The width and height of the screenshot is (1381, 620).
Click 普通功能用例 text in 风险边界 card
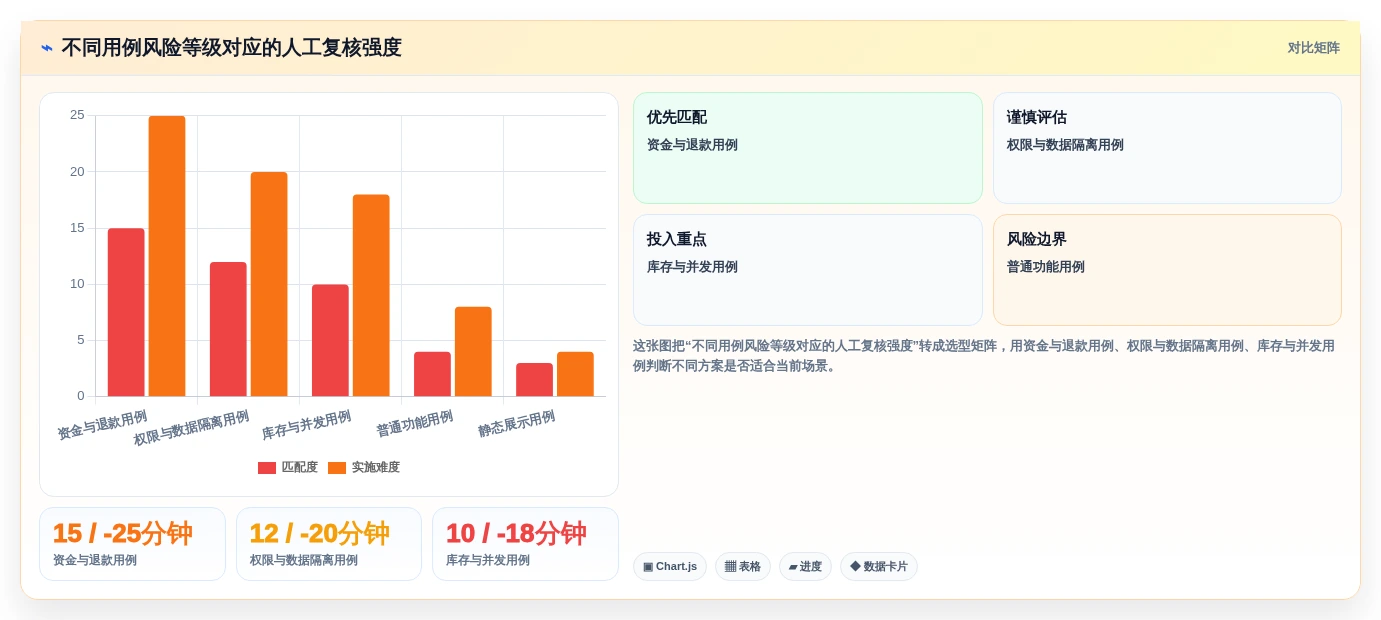point(1046,267)
